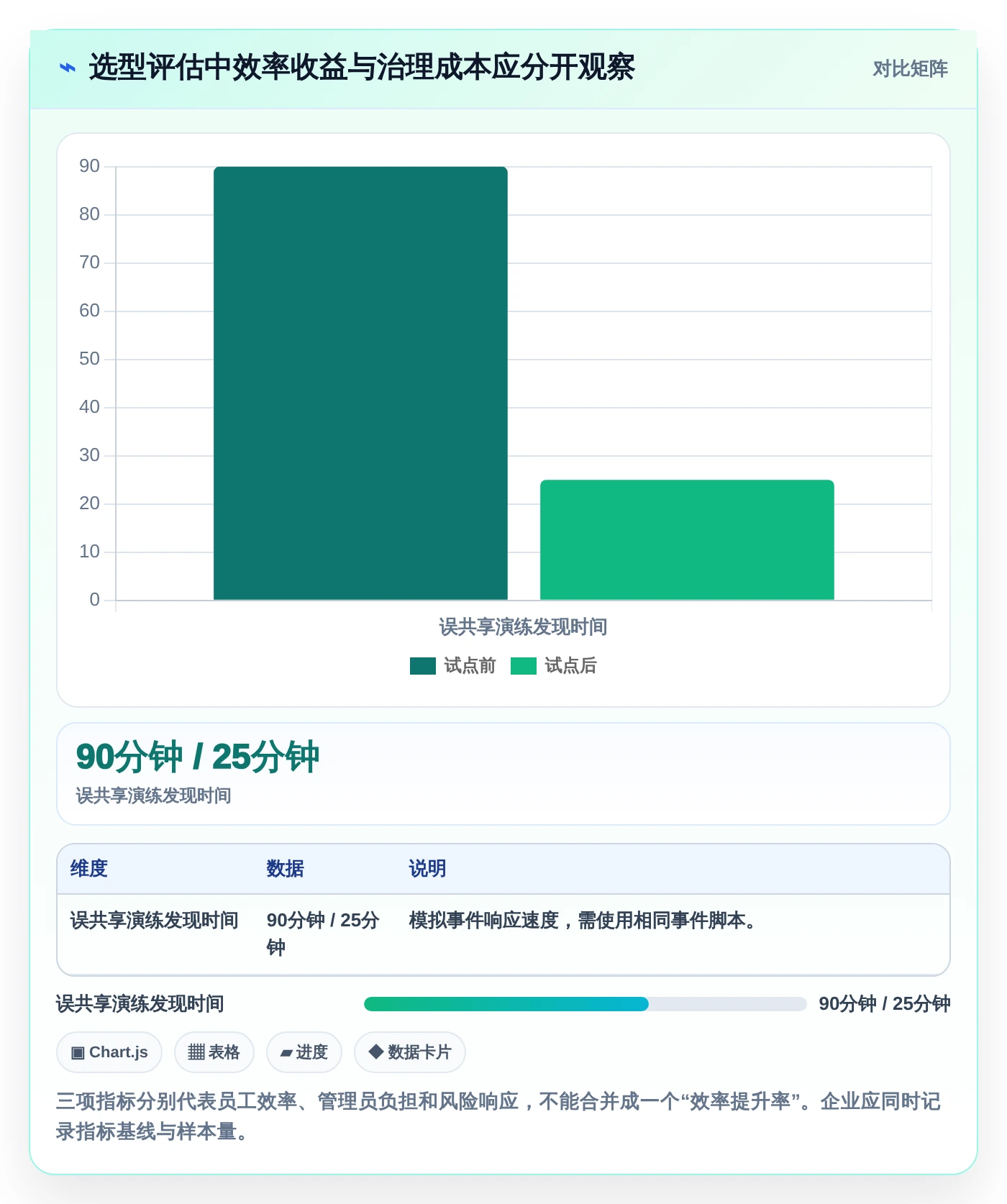
Task: Click the card title 选型评估中效率收益与治理成本应分开观察
Action: [362, 68]
